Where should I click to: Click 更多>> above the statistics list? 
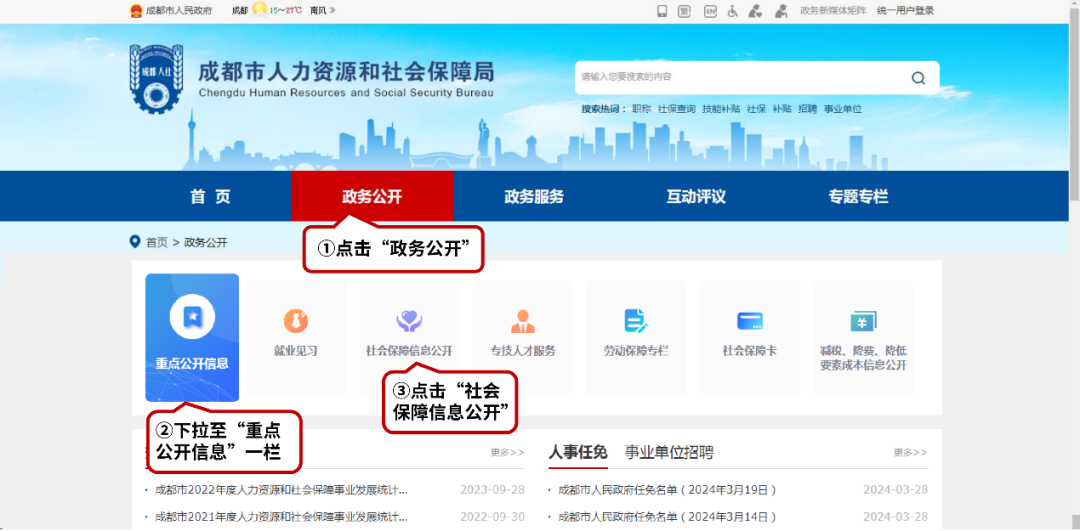coord(508,452)
